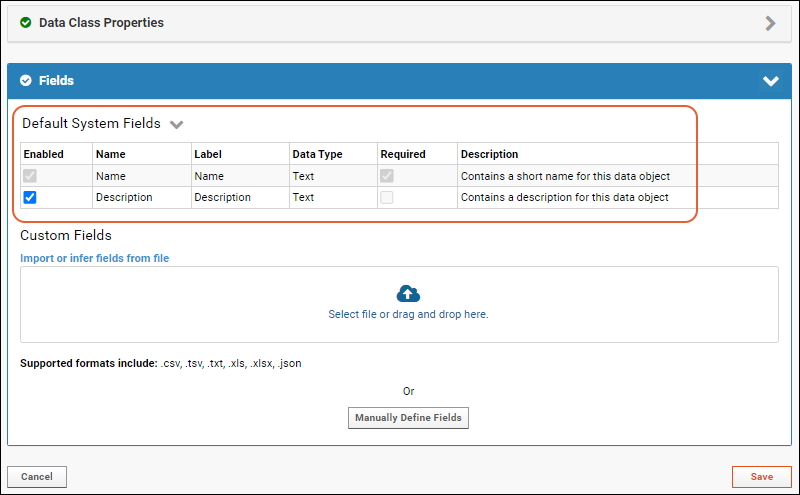800x495 pixels.
Task: Click Select file or drag and drop text
Action: 408,314
